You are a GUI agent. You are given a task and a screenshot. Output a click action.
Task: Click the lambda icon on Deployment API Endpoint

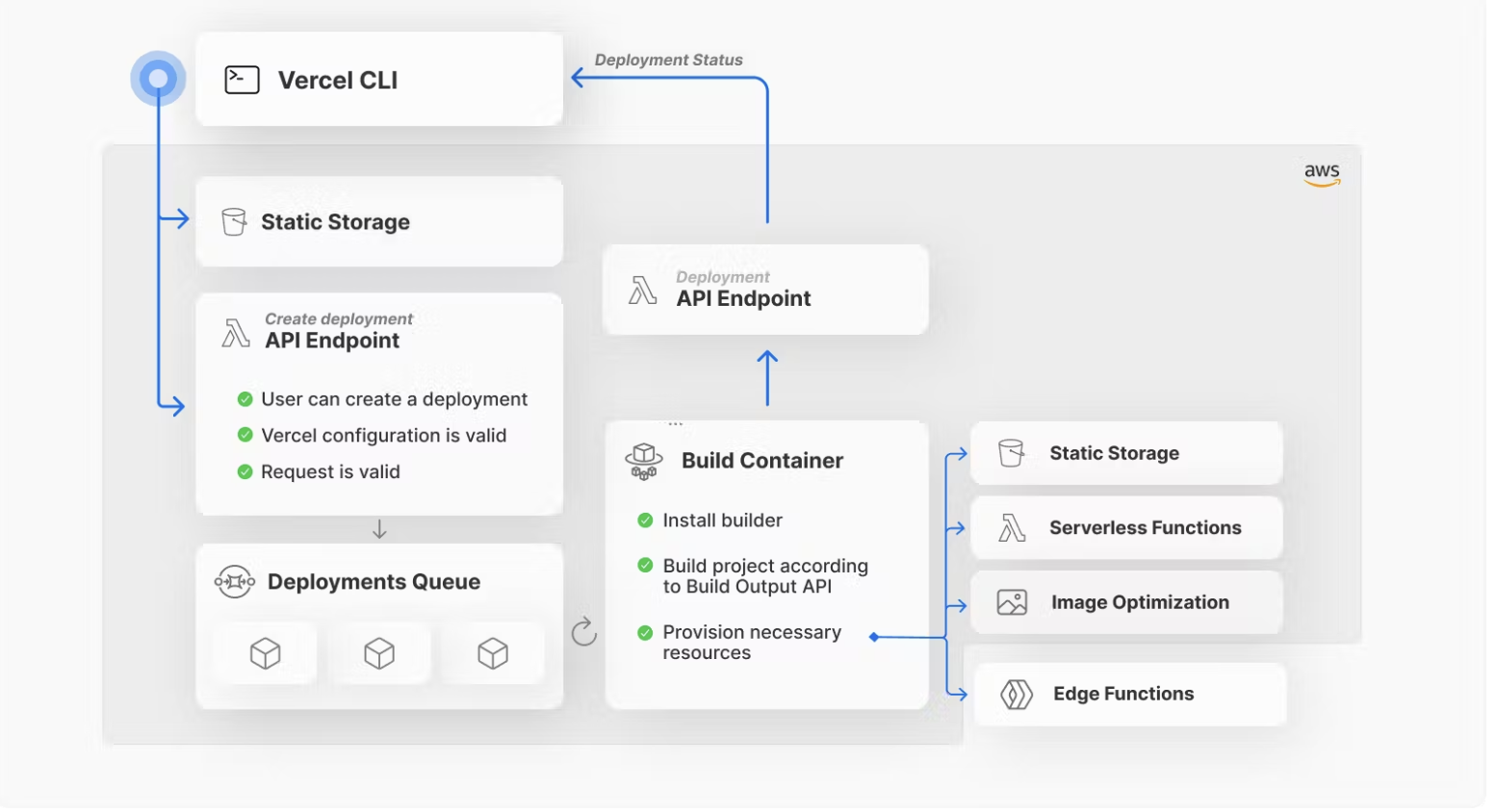643,290
